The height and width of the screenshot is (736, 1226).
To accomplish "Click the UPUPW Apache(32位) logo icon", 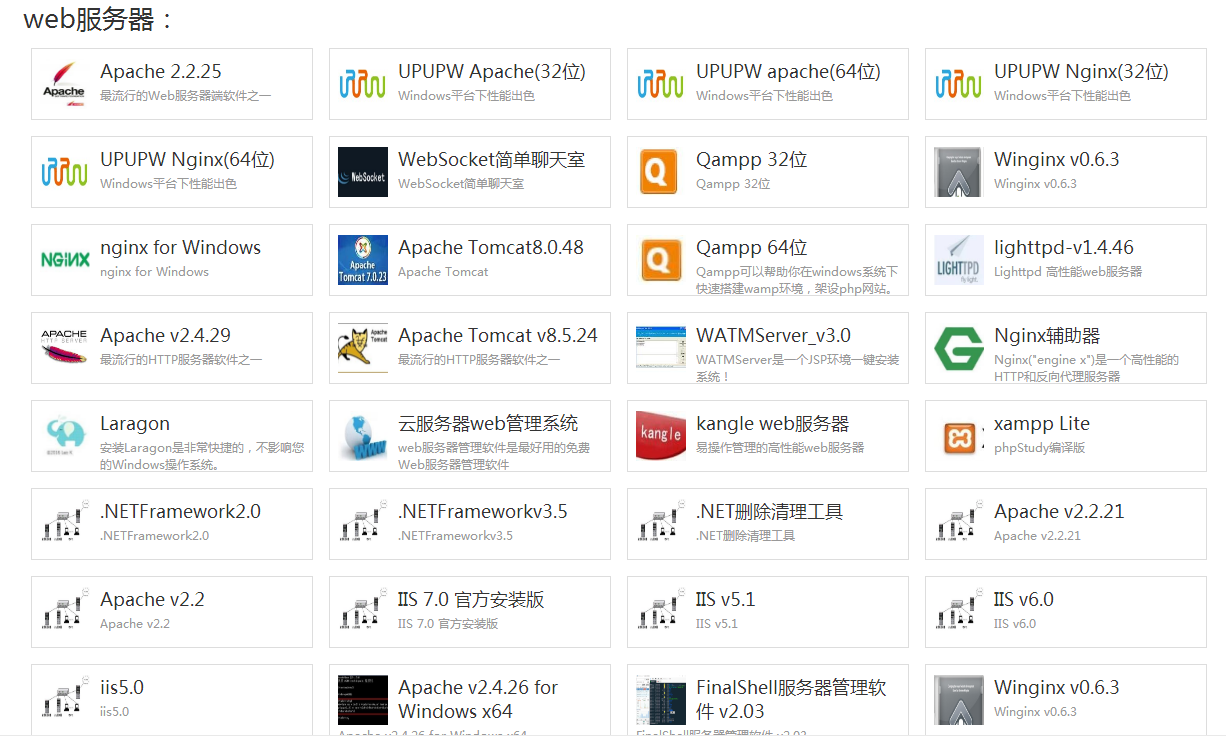I will (362, 84).
